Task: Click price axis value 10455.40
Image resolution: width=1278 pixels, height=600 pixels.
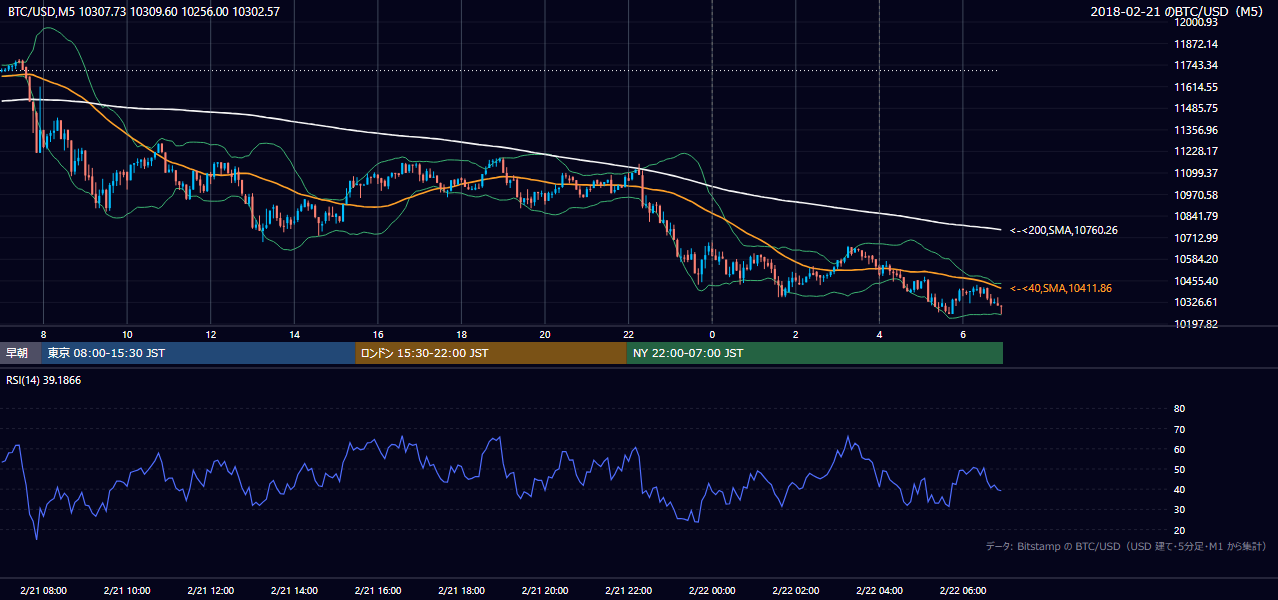Action: coord(1197,281)
